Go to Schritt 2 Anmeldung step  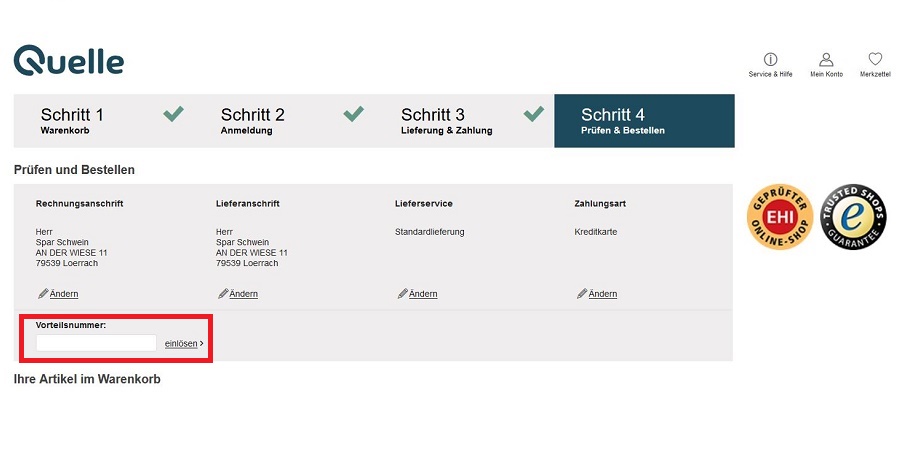point(284,121)
